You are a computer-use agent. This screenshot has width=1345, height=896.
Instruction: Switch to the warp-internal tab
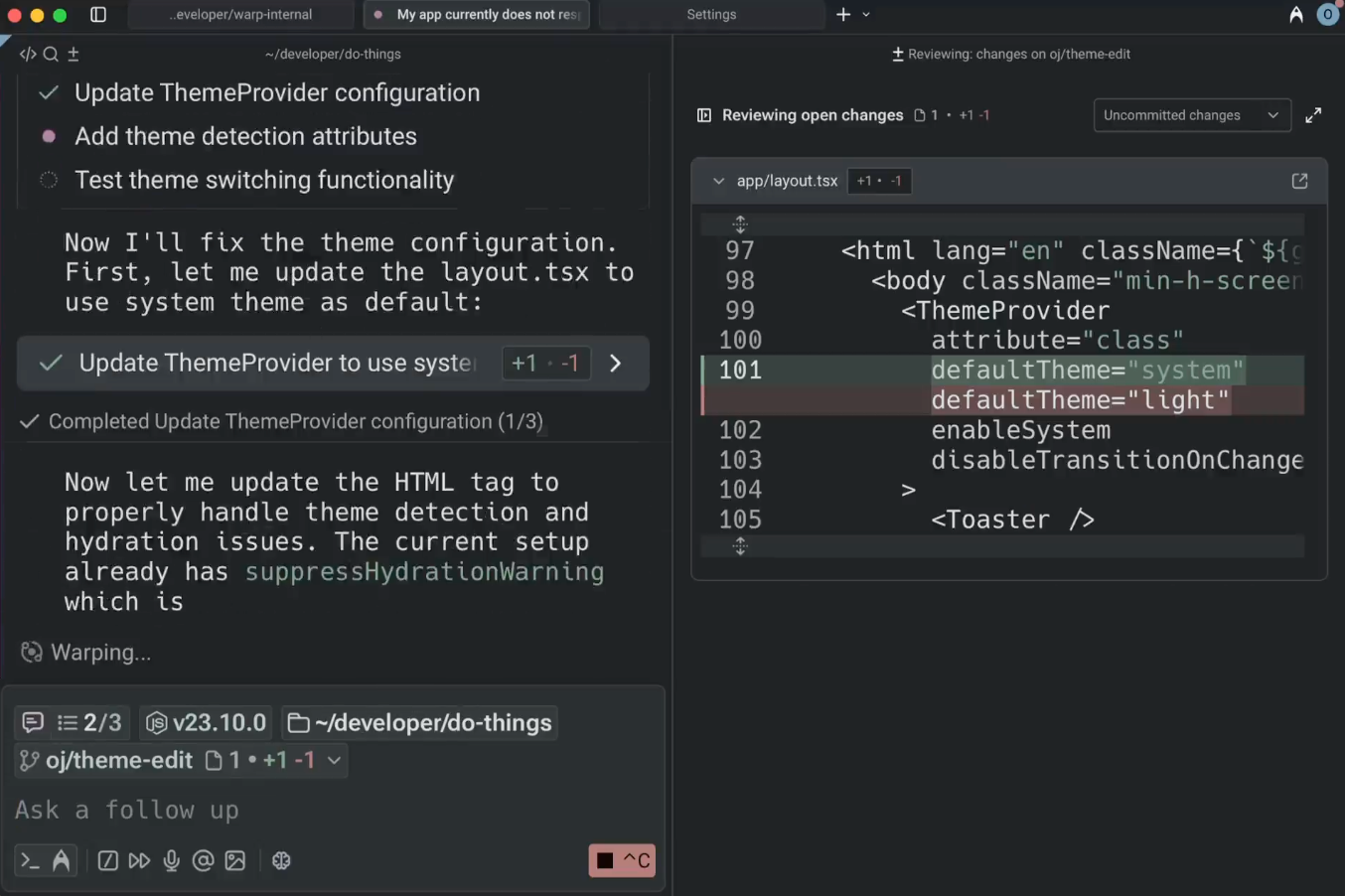click(240, 15)
